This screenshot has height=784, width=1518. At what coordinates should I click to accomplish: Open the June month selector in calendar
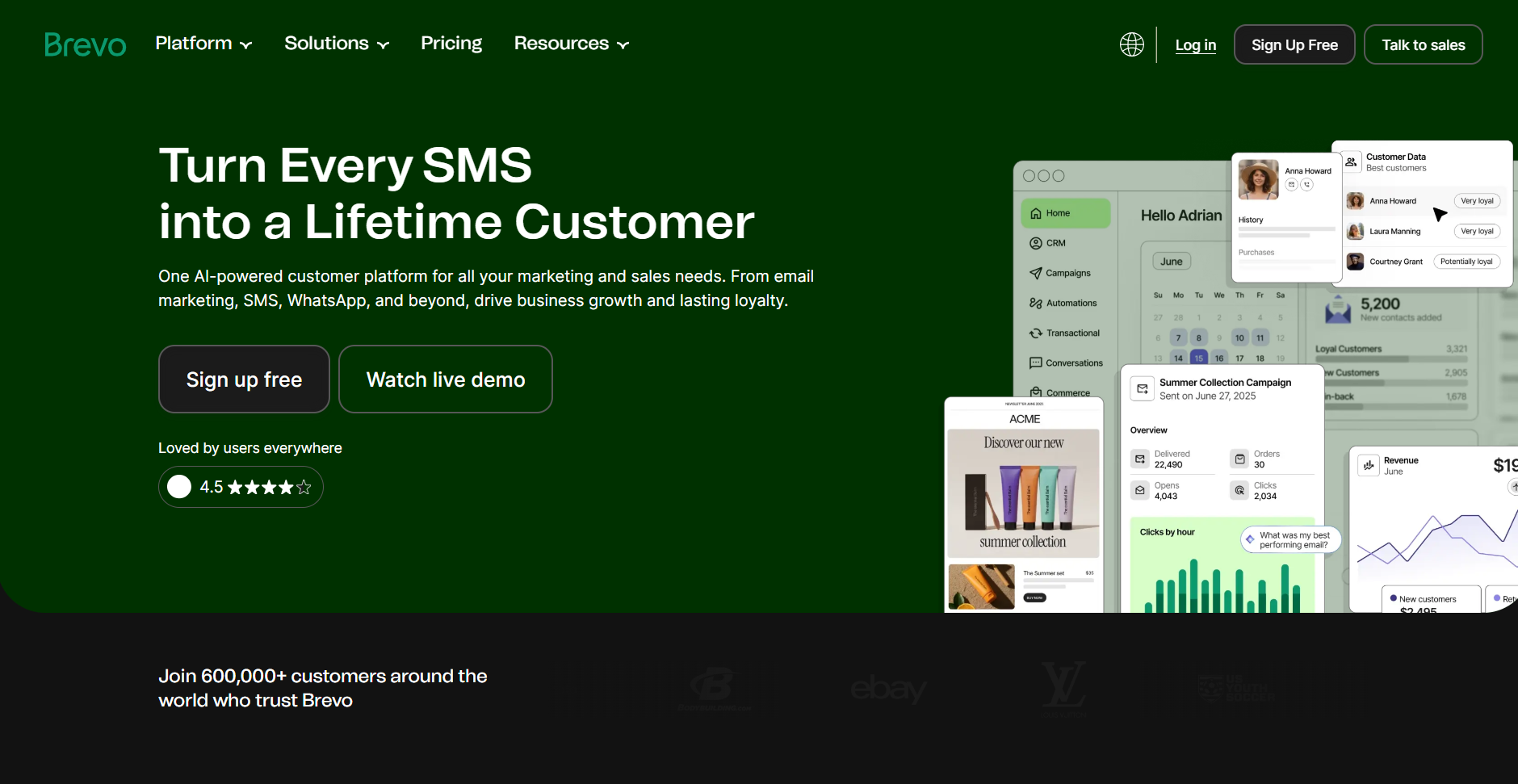click(x=1172, y=262)
